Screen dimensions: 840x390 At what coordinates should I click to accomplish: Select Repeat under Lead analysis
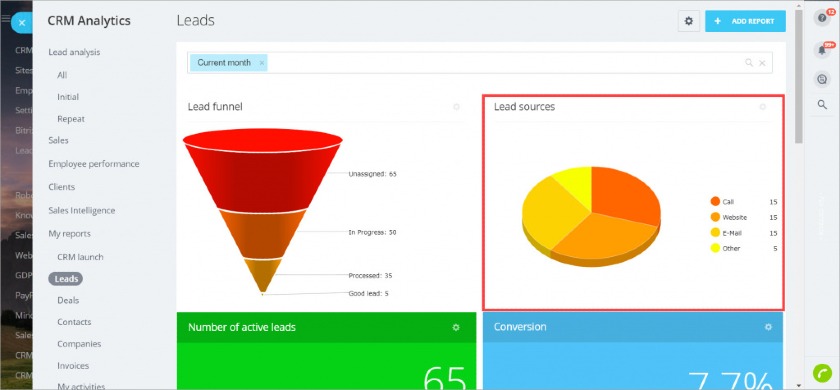71,119
